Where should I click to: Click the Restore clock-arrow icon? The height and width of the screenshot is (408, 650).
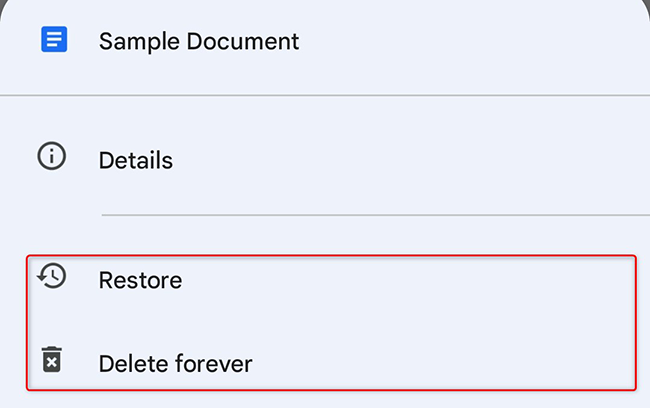click(51, 276)
